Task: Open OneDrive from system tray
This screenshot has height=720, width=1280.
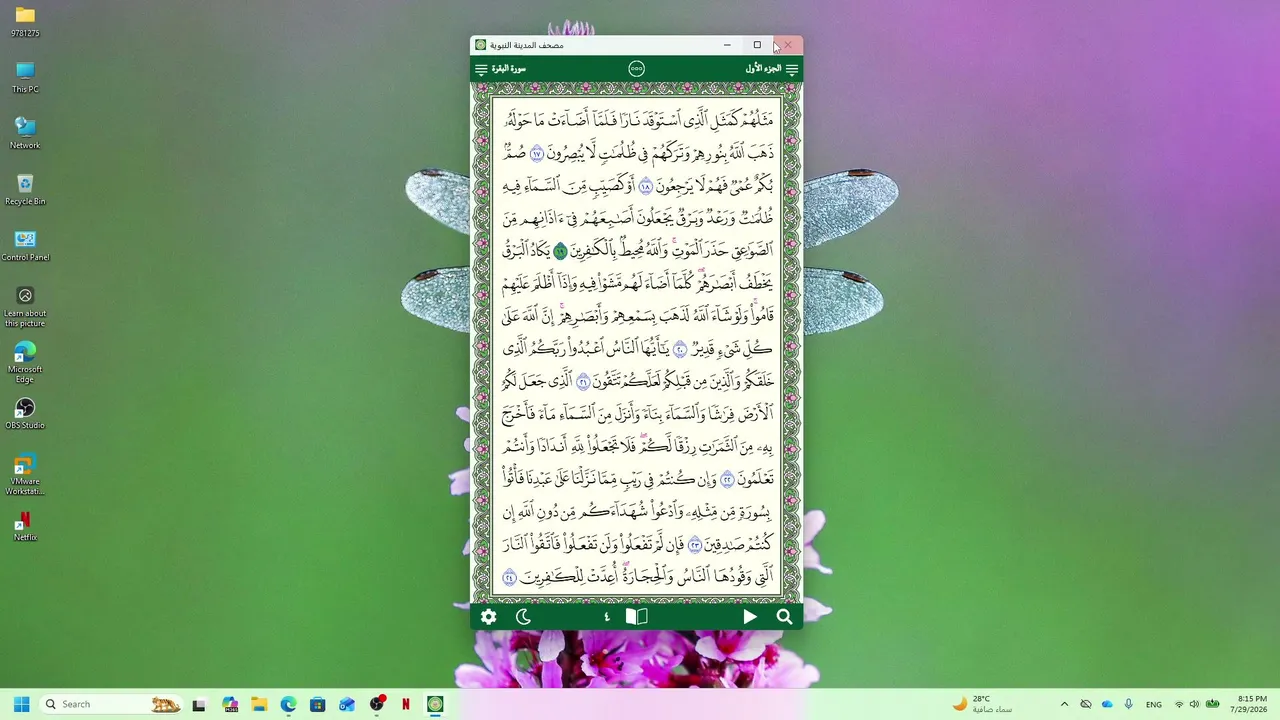Action: pyautogui.click(x=1107, y=704)
